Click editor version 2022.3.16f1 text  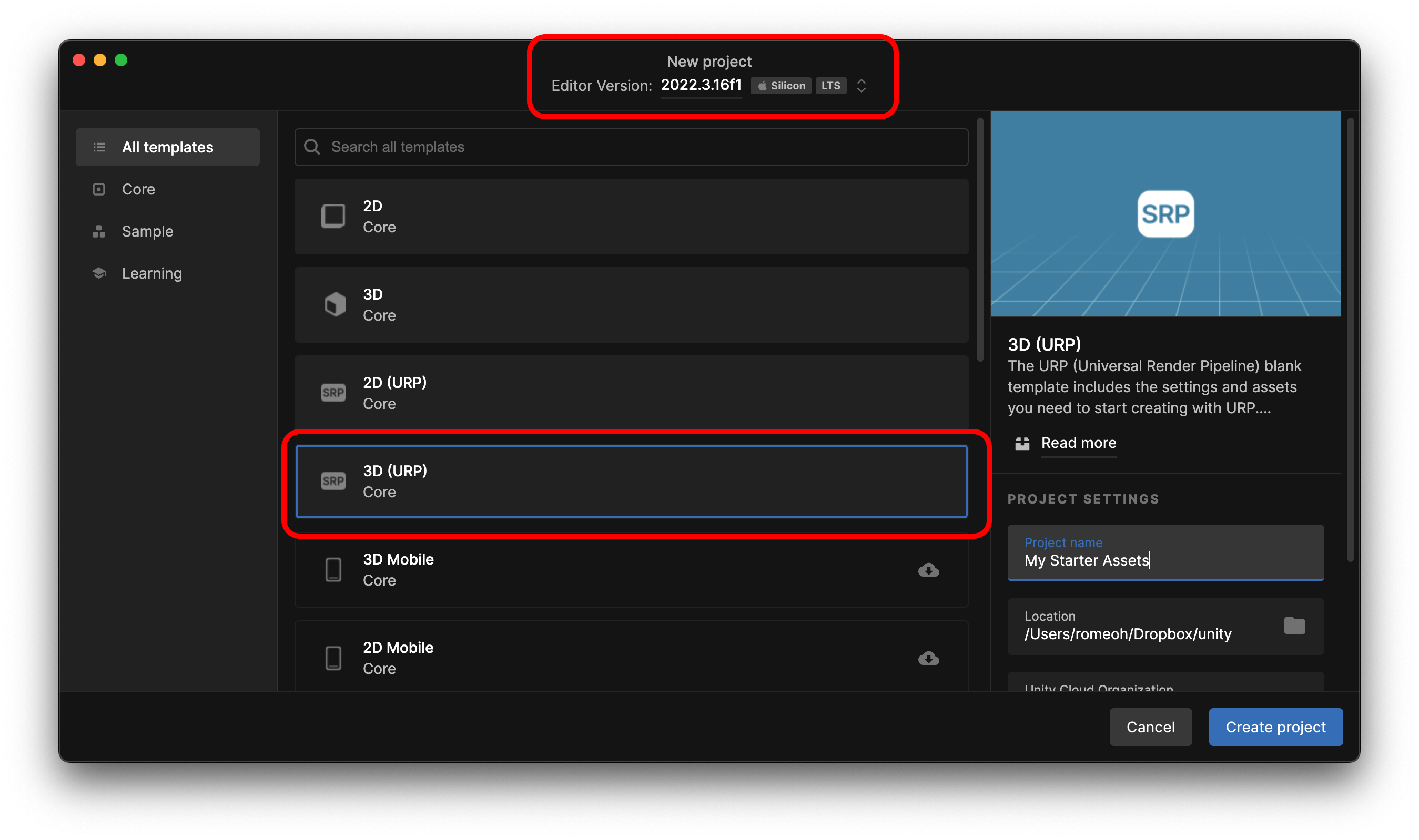(x=701, y=85)
